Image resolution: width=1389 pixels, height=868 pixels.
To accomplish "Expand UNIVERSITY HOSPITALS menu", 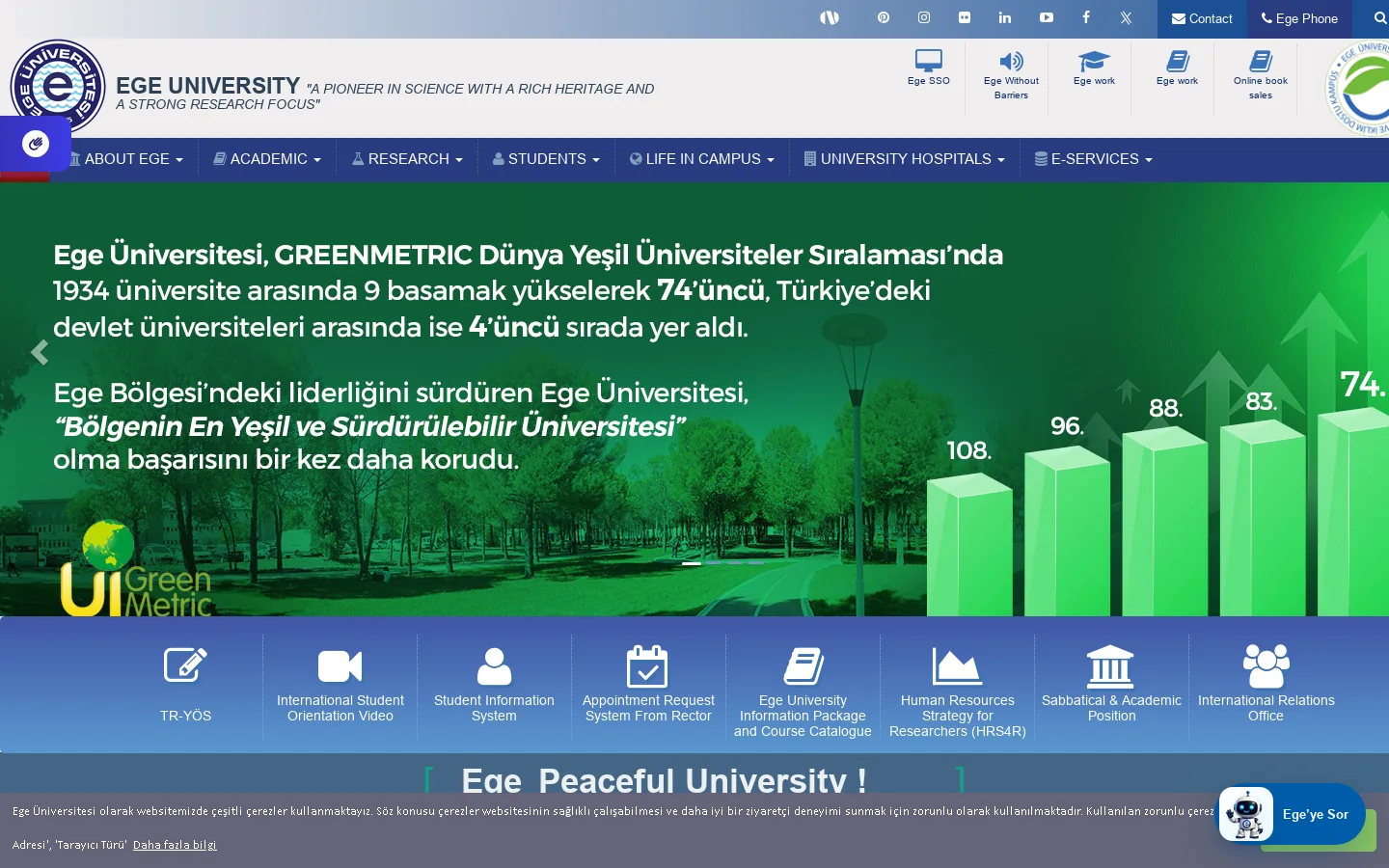I will tap(905, 159).
